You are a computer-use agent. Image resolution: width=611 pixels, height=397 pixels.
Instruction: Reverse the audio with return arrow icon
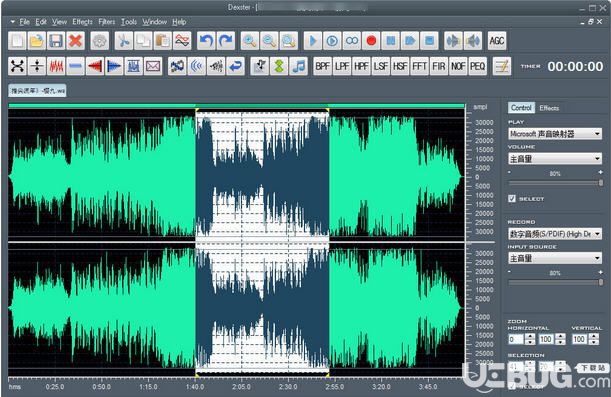click(x=236, y=66)
